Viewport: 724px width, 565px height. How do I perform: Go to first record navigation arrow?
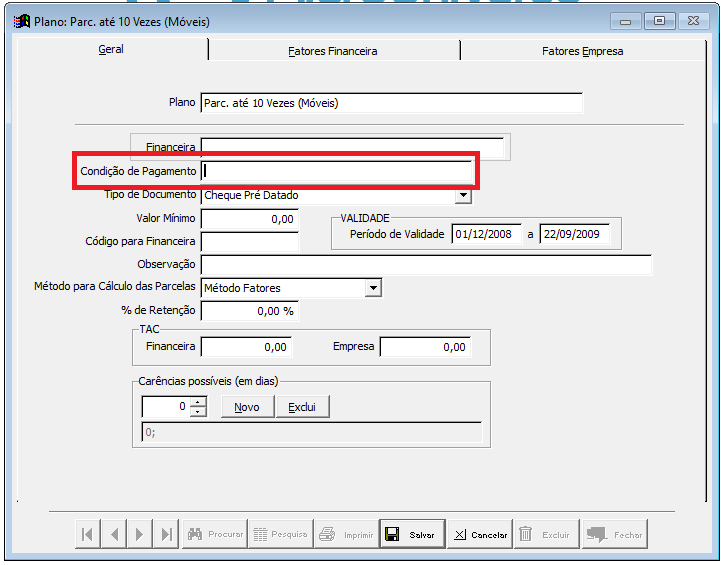(88, 535)
